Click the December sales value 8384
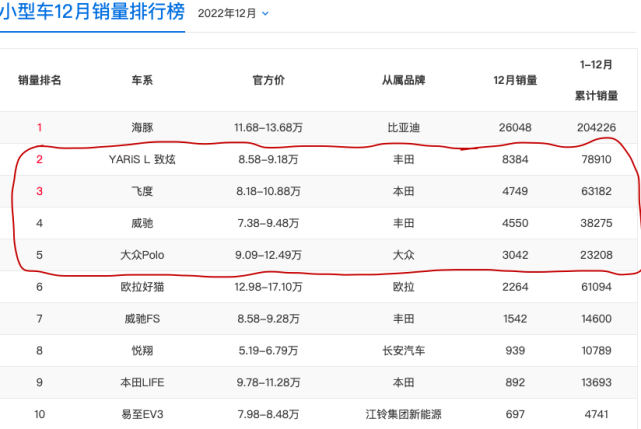641x429 pixels. tap(515, 159)
